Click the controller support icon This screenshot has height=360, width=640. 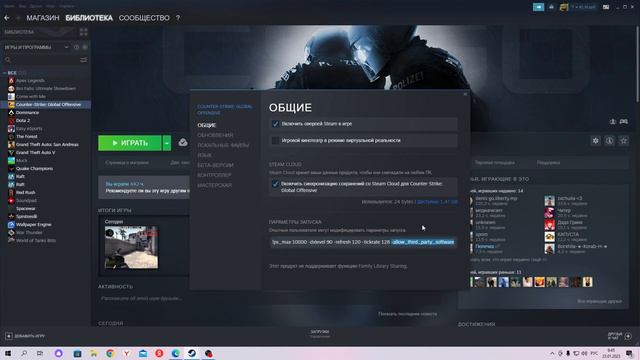pos(624,122)
